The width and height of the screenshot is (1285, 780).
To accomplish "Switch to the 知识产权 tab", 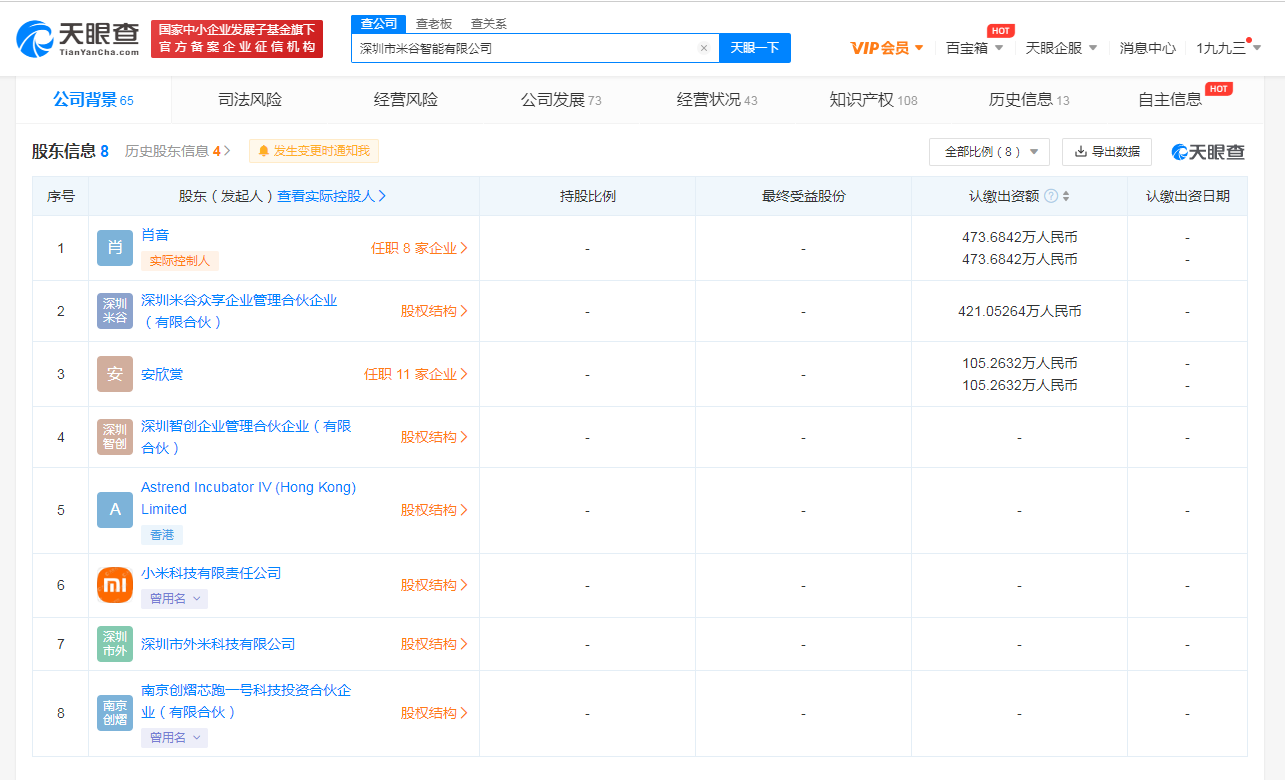I will coord(873,100).
